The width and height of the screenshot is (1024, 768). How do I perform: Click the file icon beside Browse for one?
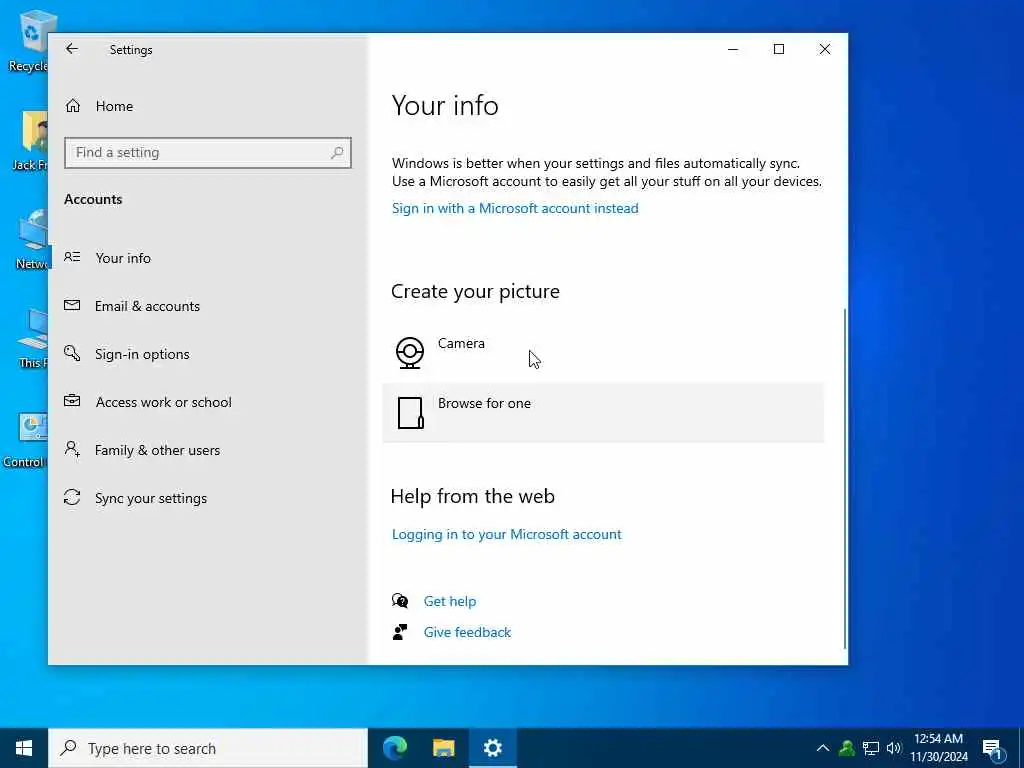(410, 413)
